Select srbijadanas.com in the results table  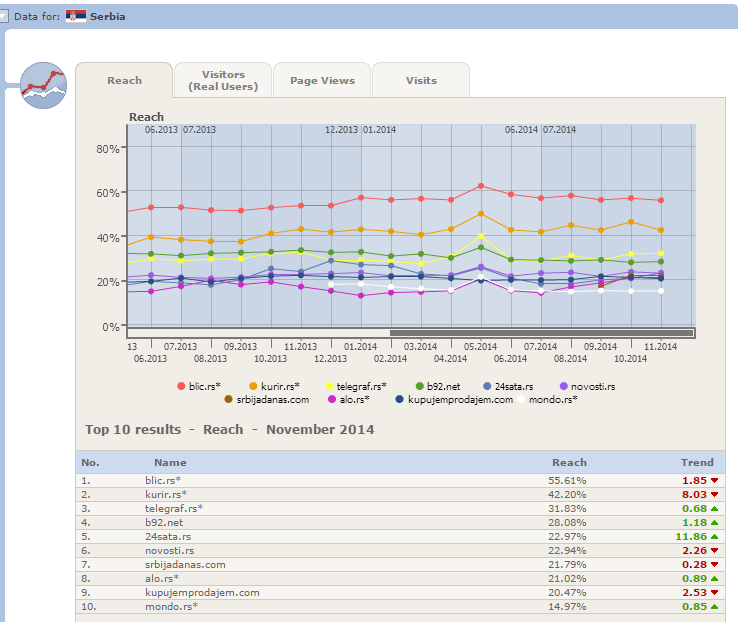pyautogui.click(x=185, y=564)
